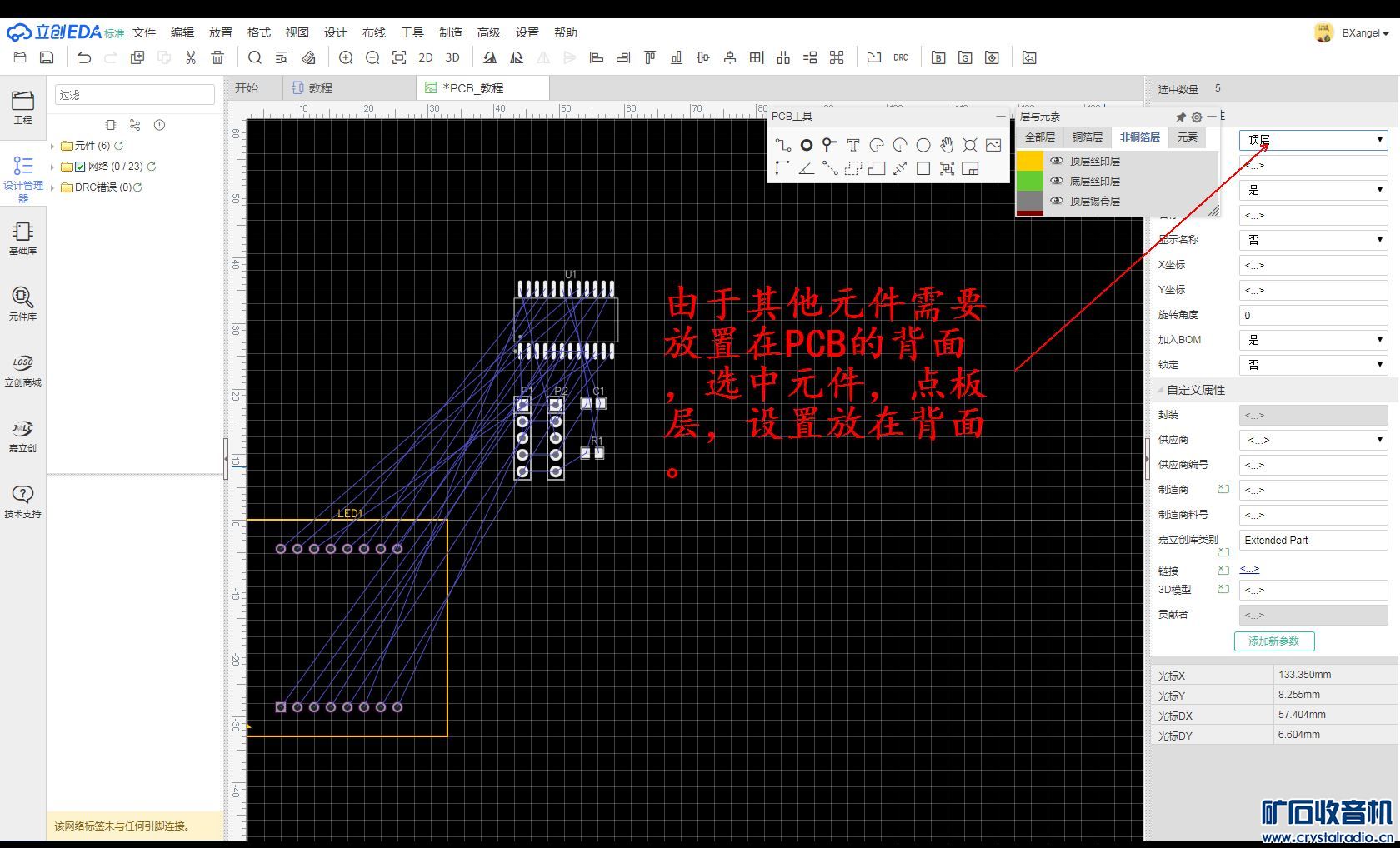Open the 布线 menu
1400x848 pixels.
pyautogui.click(x=374, y=32)
